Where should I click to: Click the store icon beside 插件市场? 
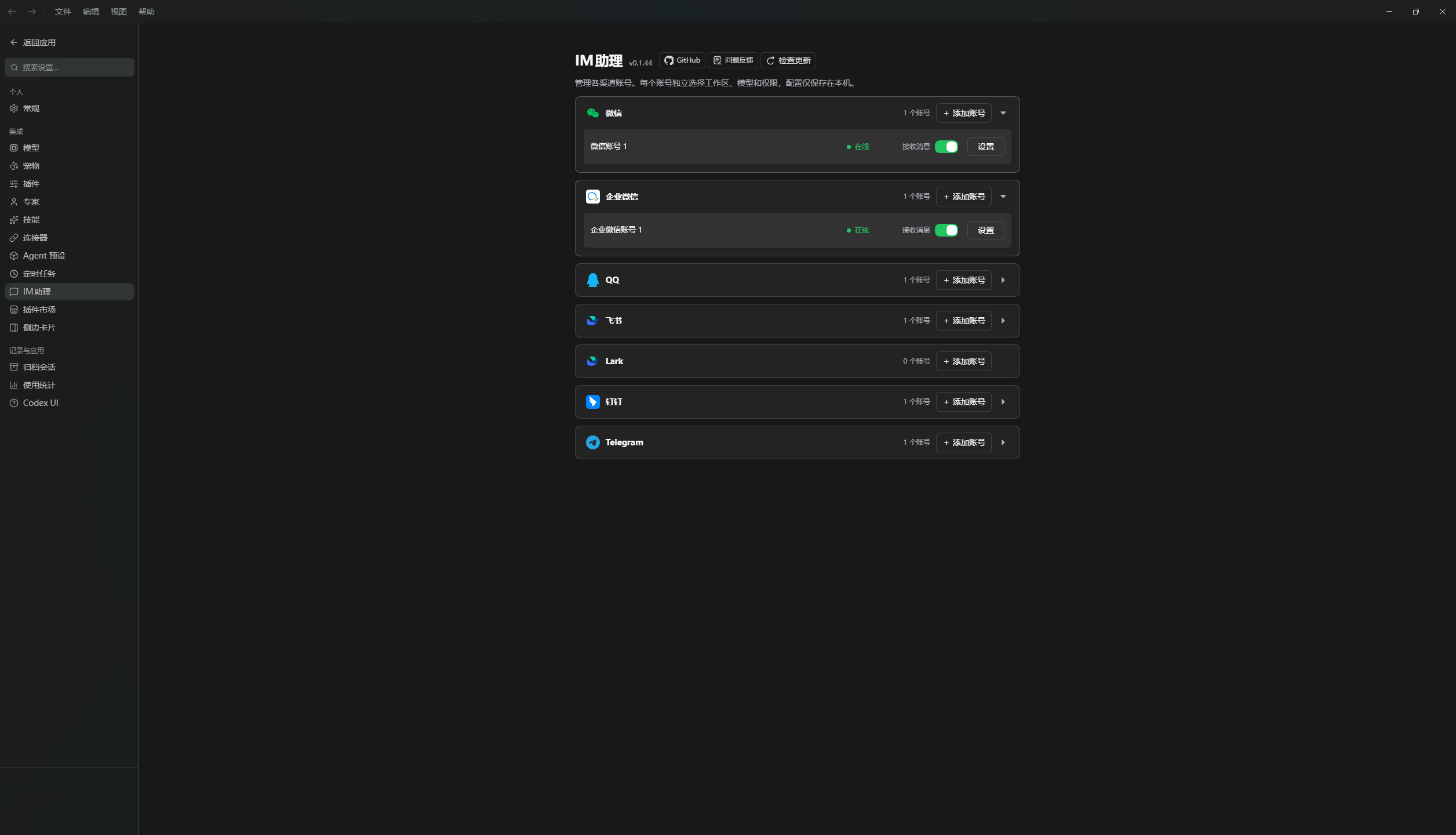[x=14, y=310]
